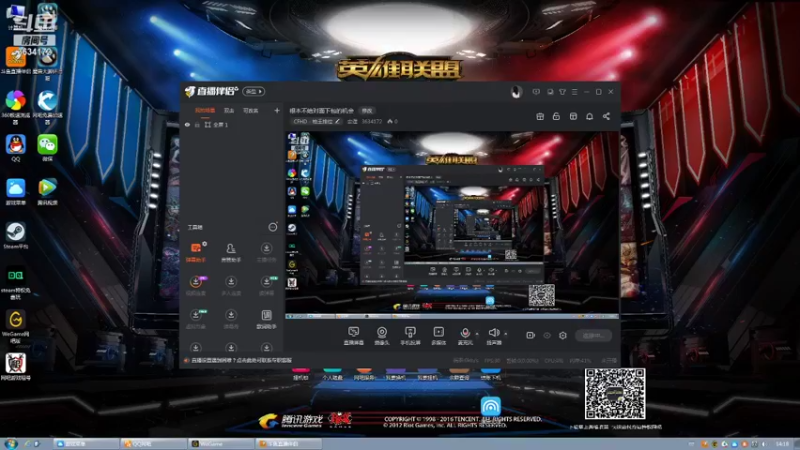Switch to the second scene tab
The image size is (800, 450).
click(229, 111)
